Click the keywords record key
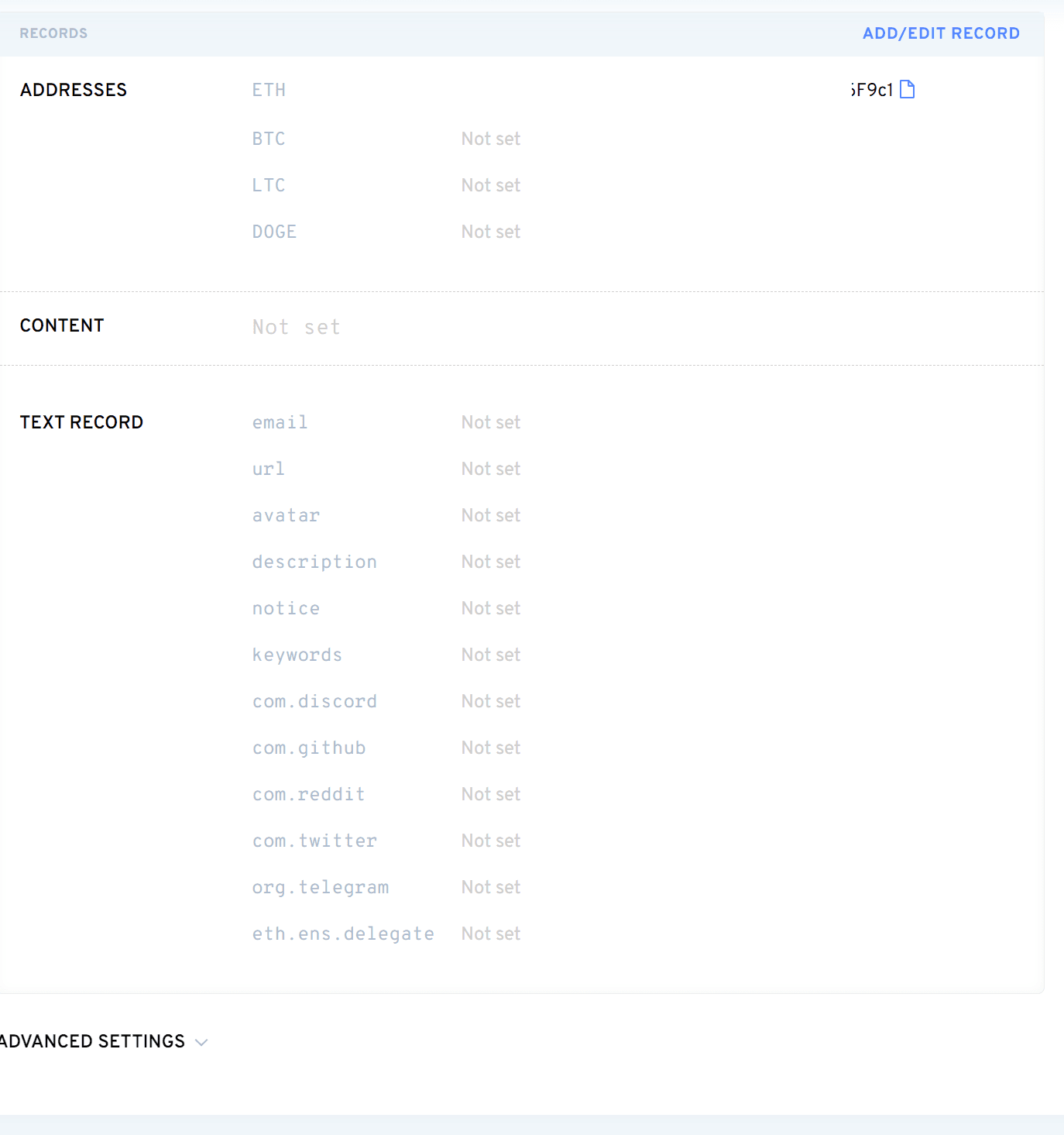The height and width of the screenshot is (1135, 1064). point(297,655)
